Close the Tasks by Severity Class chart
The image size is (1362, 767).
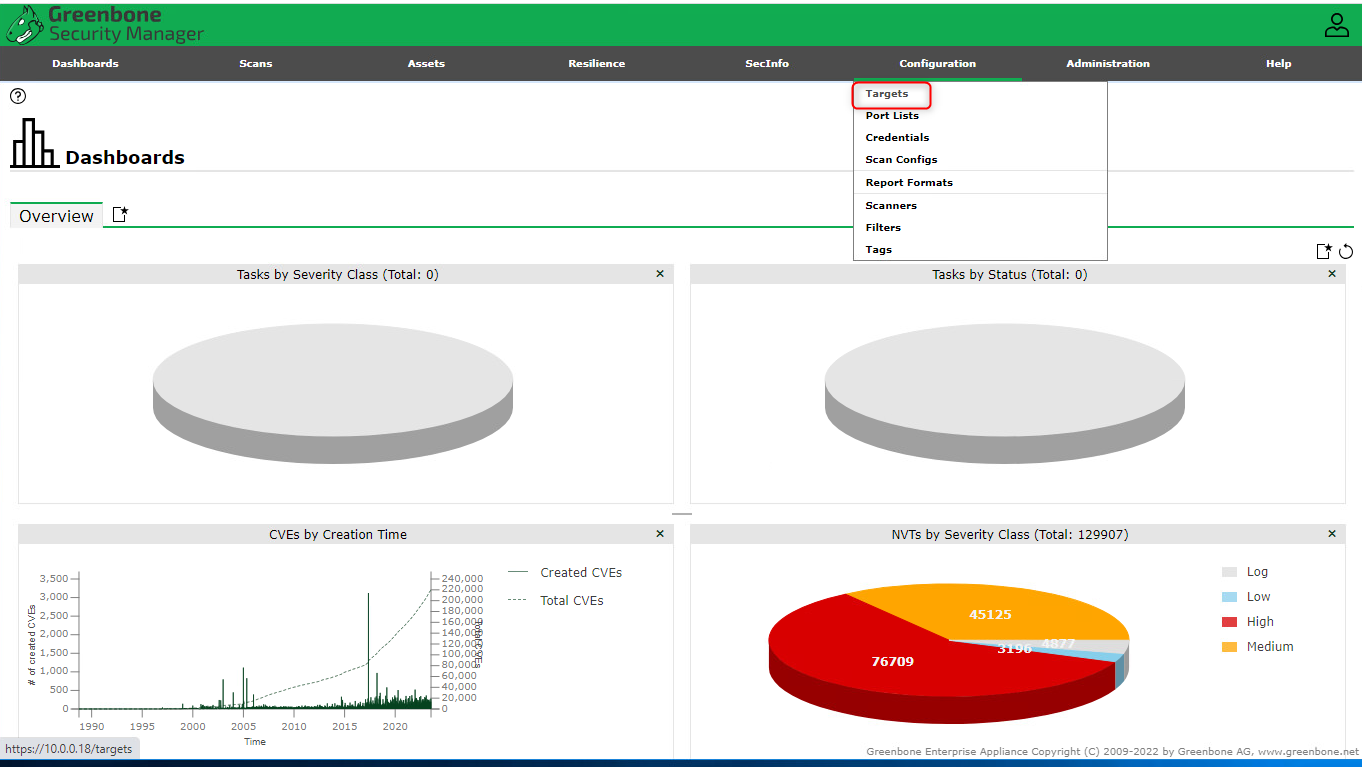pos(660,274)
